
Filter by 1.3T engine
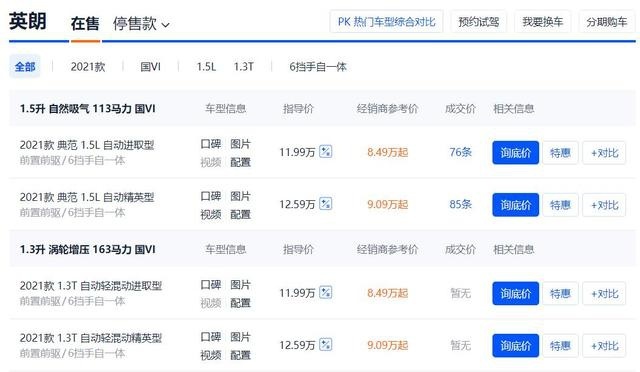[x=244, y=67]
